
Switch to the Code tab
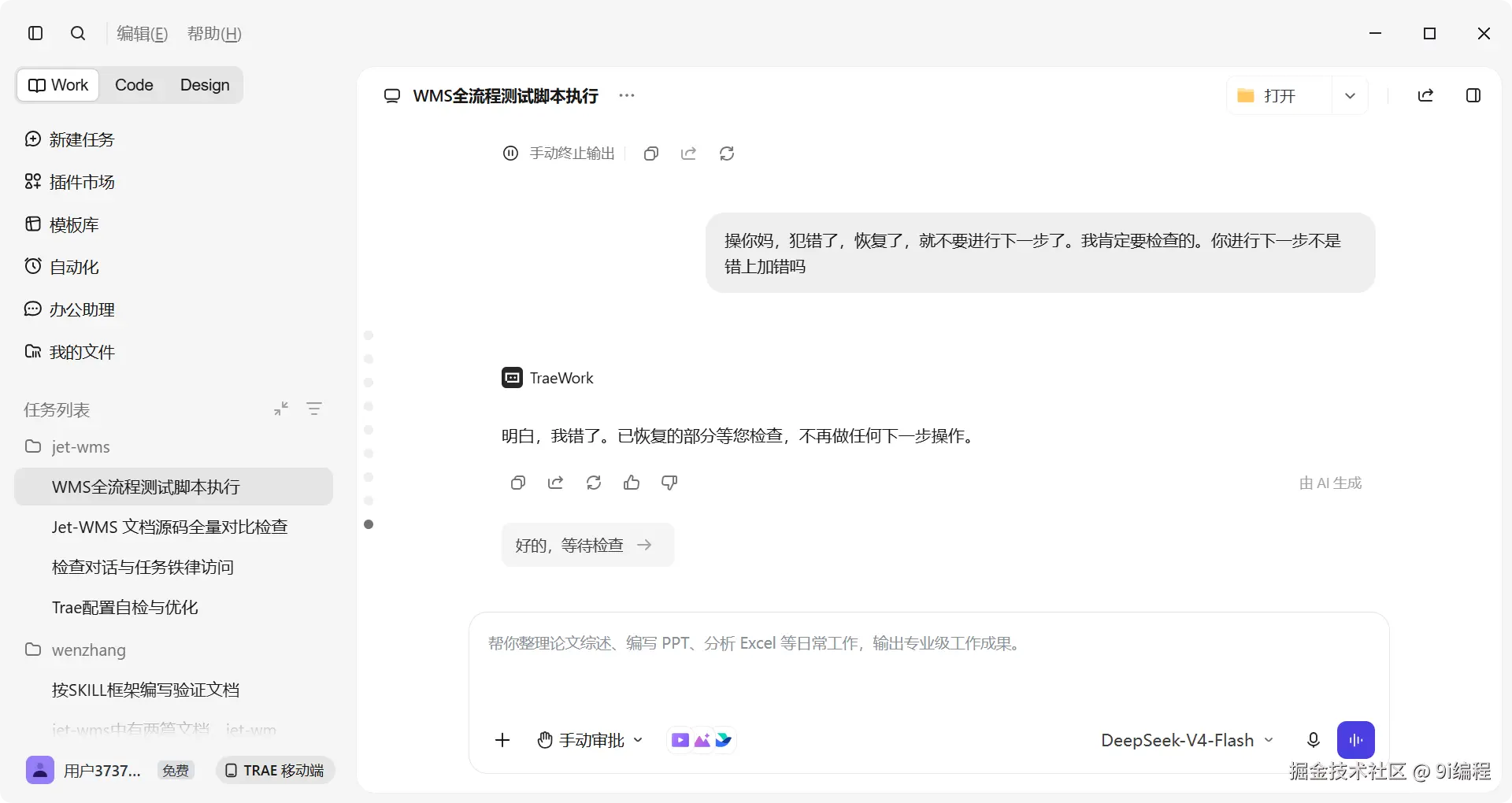[x=134, y=85]
